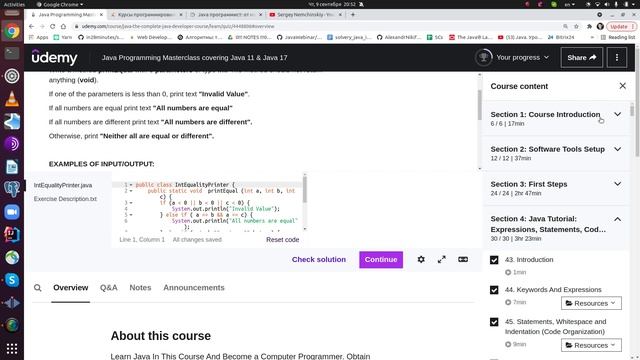Open the Udemy home logo
640x360 pixels.
tap(54, 58)
